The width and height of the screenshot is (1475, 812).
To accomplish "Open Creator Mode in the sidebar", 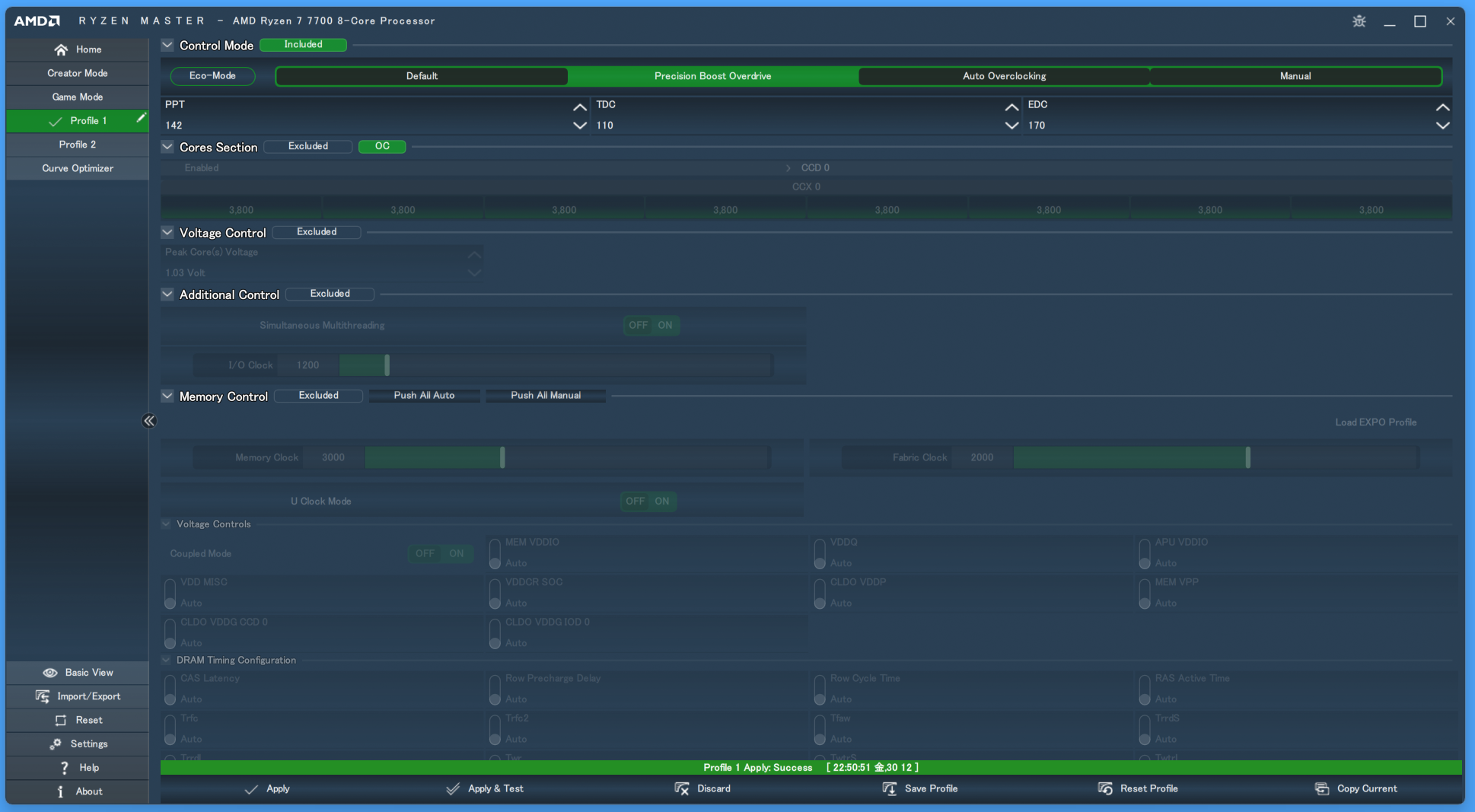I will pyautogui.click(x=77, y=73).
